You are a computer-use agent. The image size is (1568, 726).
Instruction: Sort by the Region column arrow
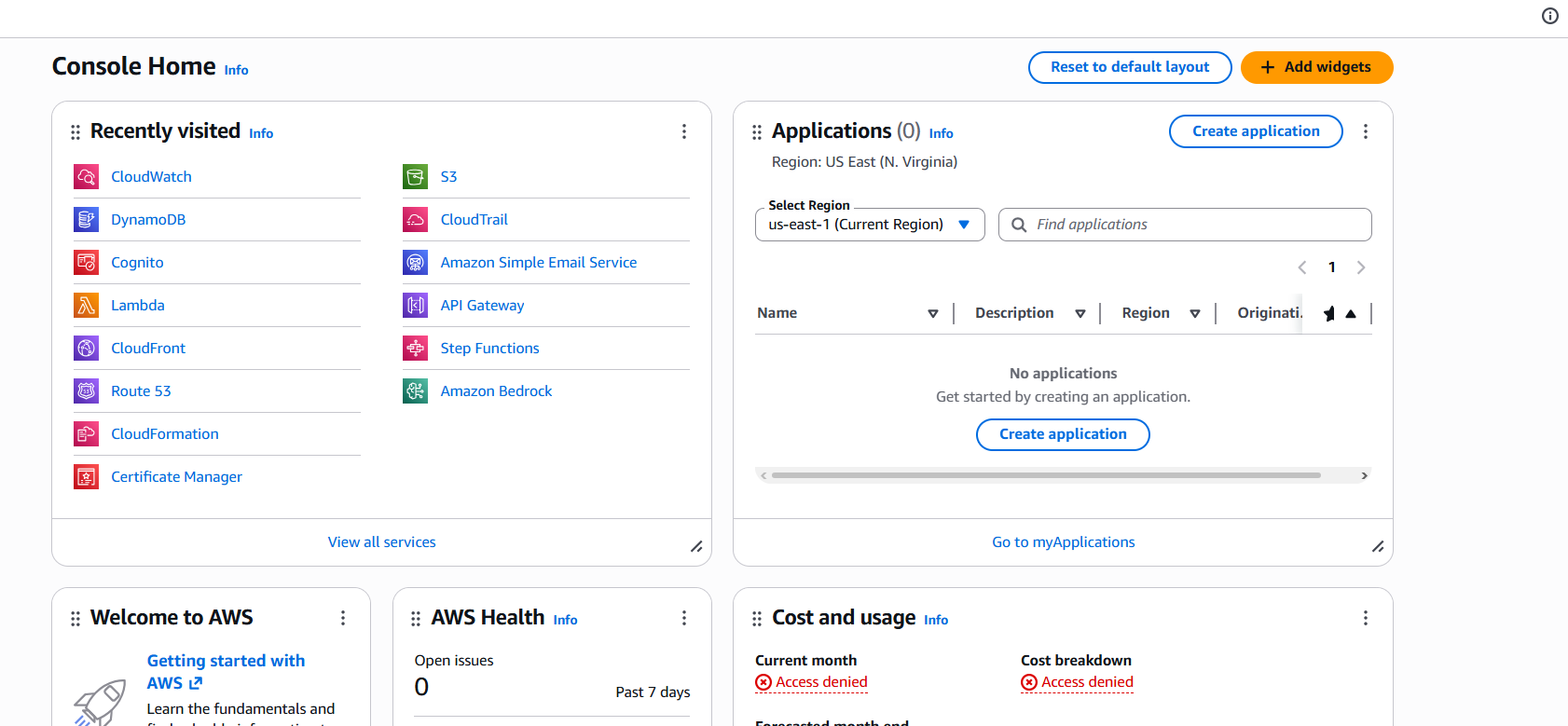[1195, 314]
